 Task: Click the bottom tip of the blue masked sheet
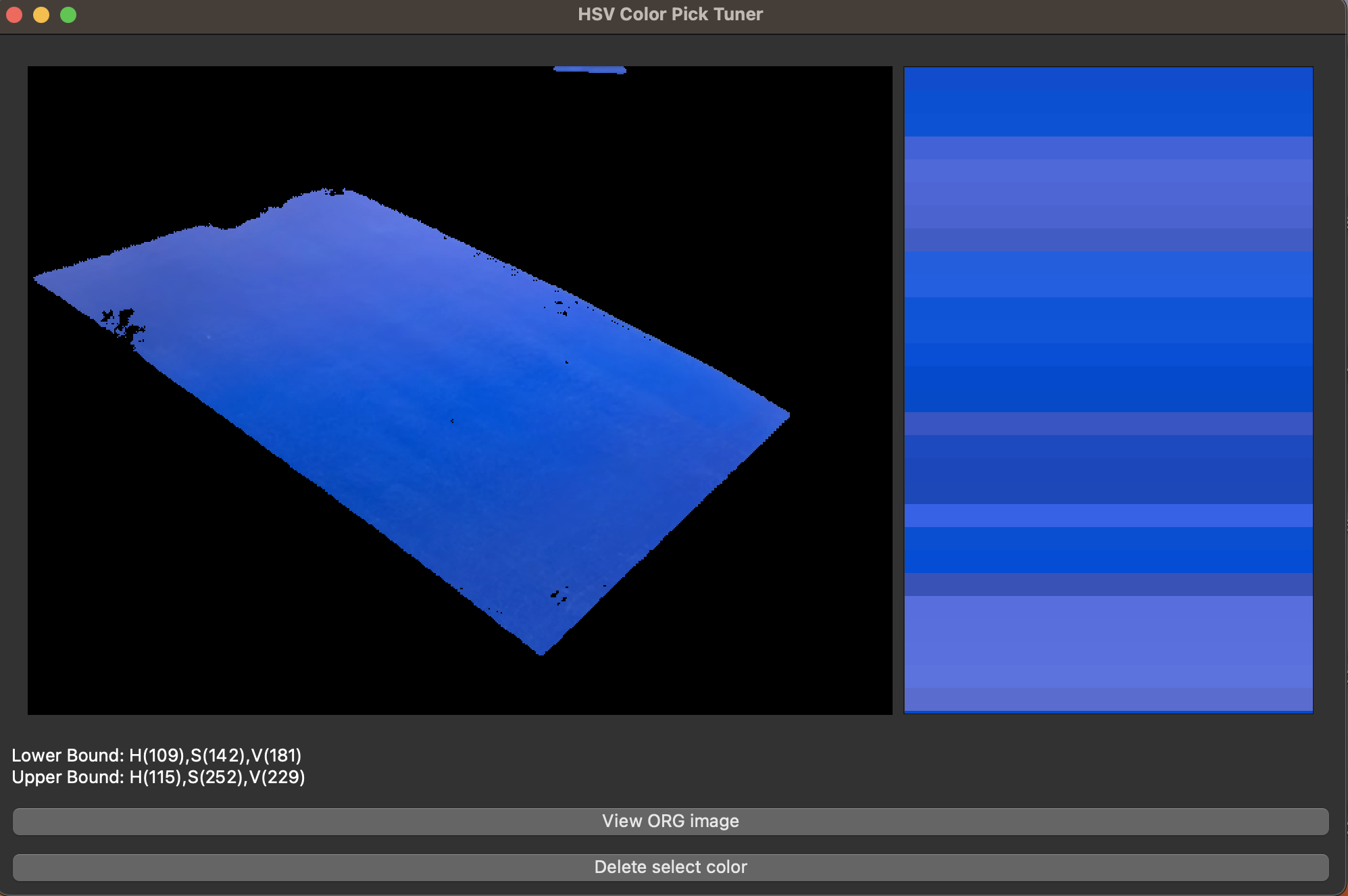541,651
